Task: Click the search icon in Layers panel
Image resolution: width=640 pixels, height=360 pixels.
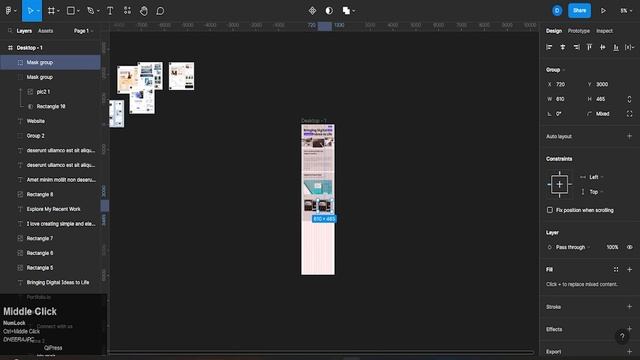Action: pyautogui.click(x=10, y=31)
